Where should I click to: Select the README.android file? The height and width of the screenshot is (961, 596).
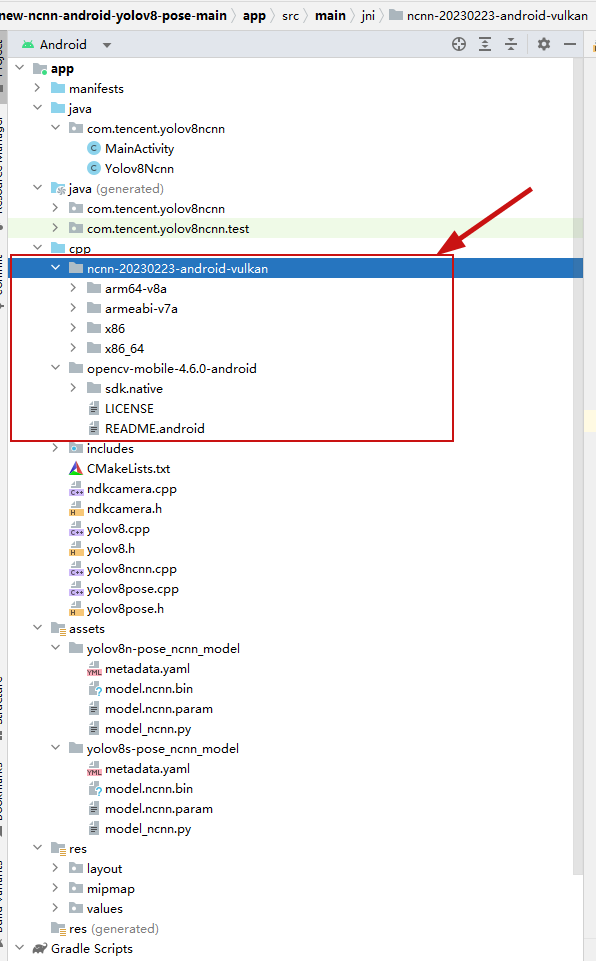[x=155, y=429]
